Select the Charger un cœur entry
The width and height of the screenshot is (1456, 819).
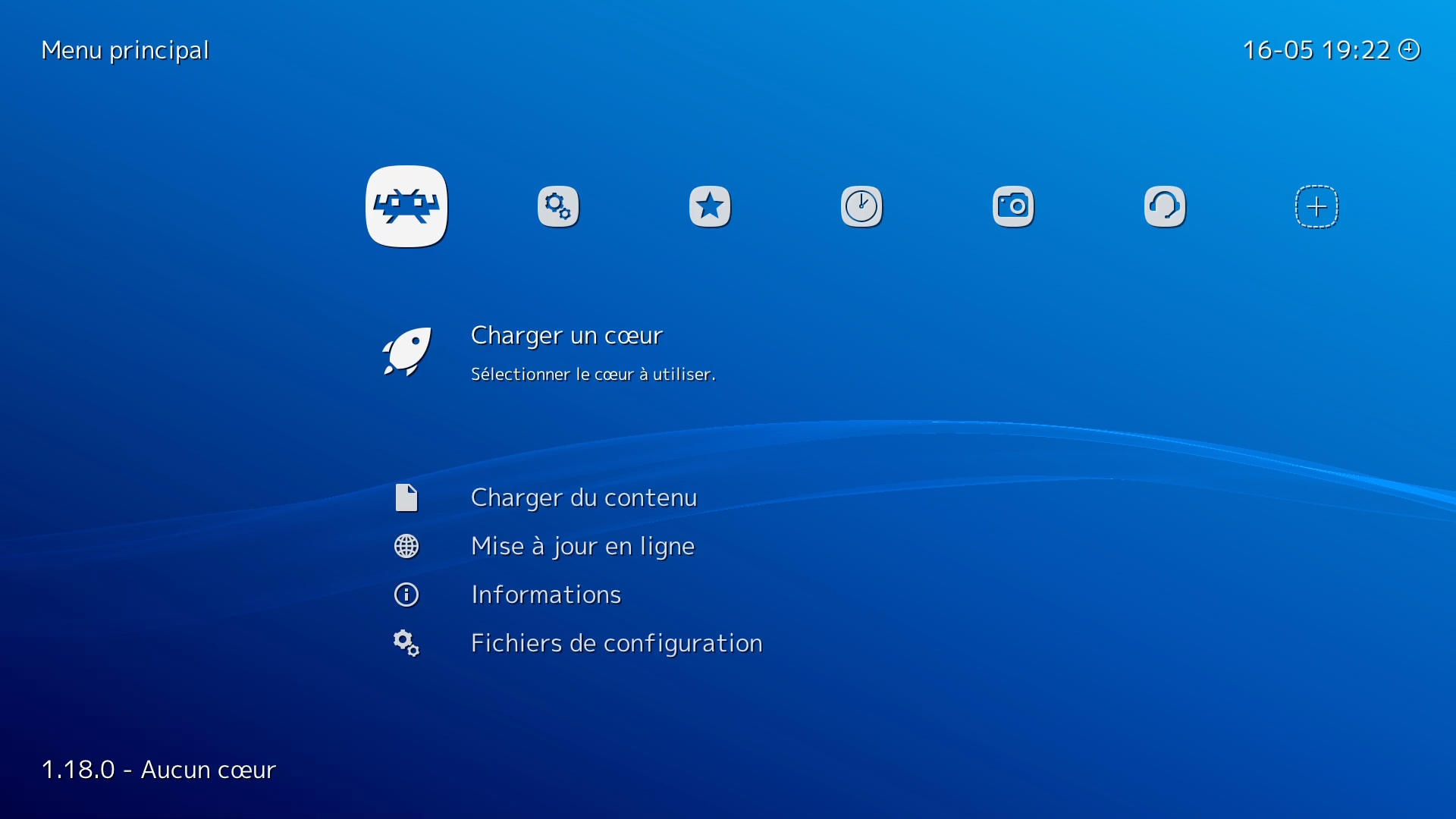pos(566,334)
